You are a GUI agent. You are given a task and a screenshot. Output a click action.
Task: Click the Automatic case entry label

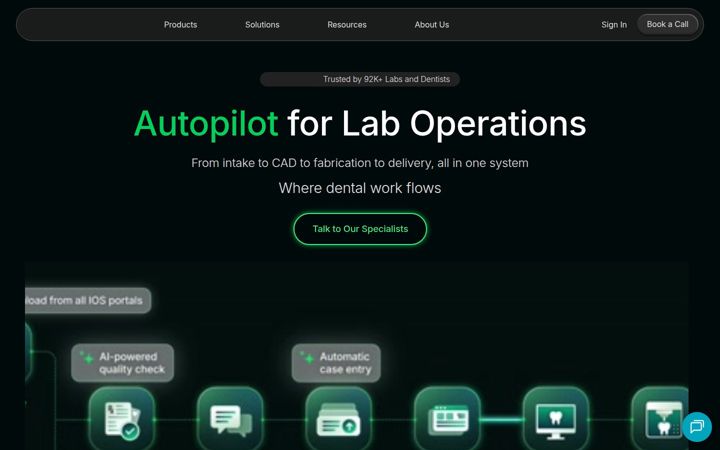336,363
